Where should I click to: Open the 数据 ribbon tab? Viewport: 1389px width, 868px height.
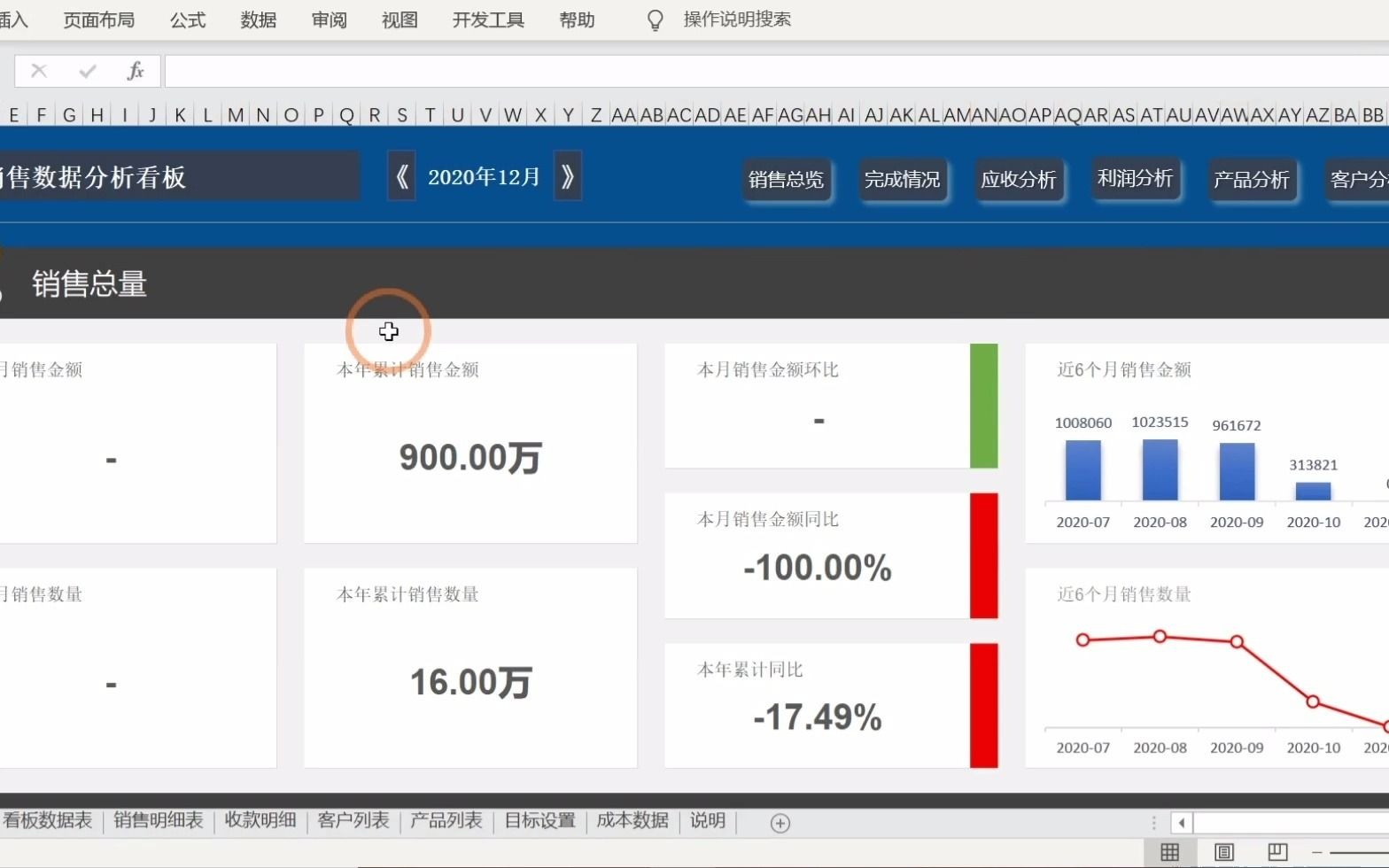point(259,19)
